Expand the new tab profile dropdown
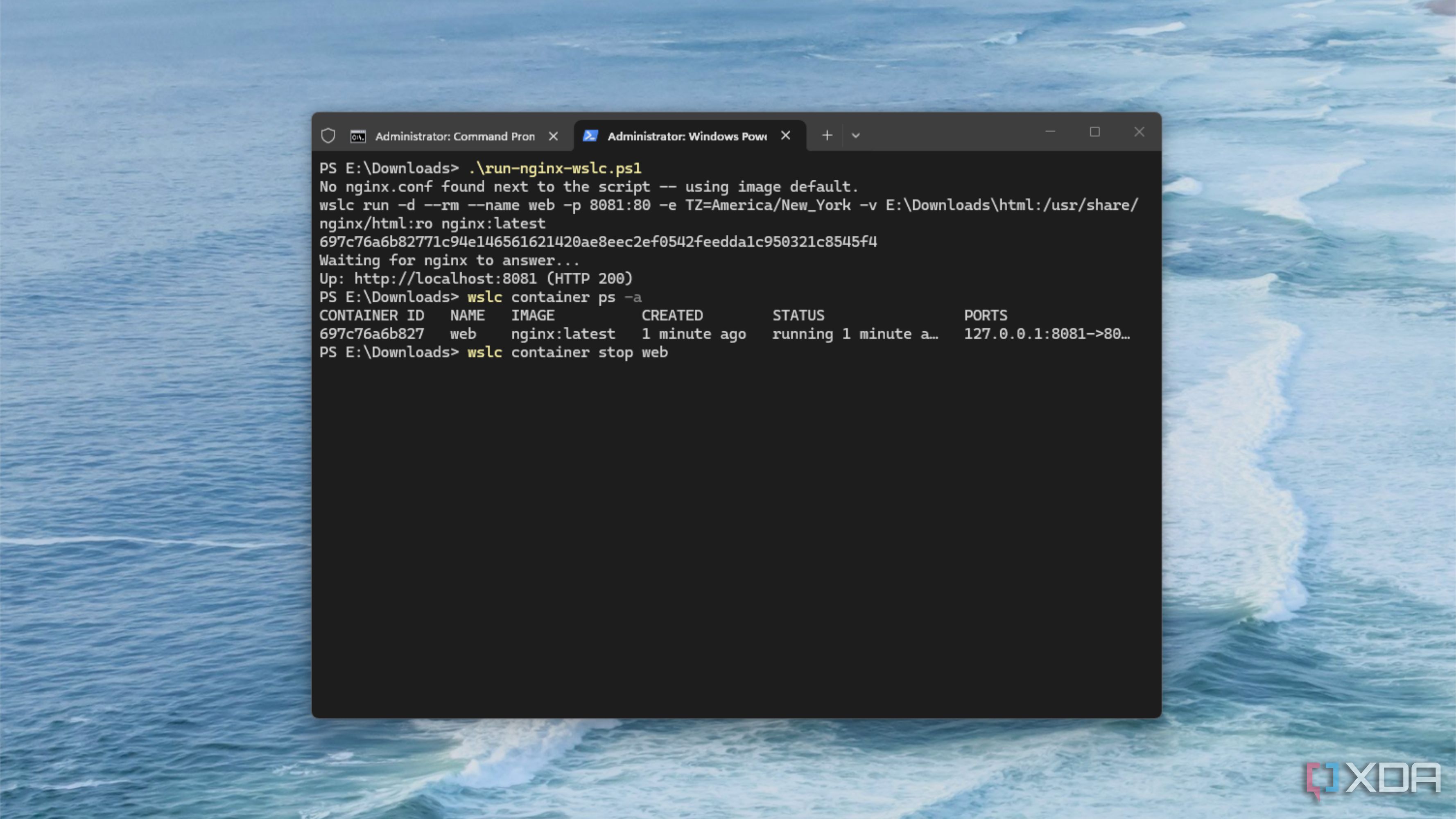Viewport: 1456px width, 819px height. point(855,136)
